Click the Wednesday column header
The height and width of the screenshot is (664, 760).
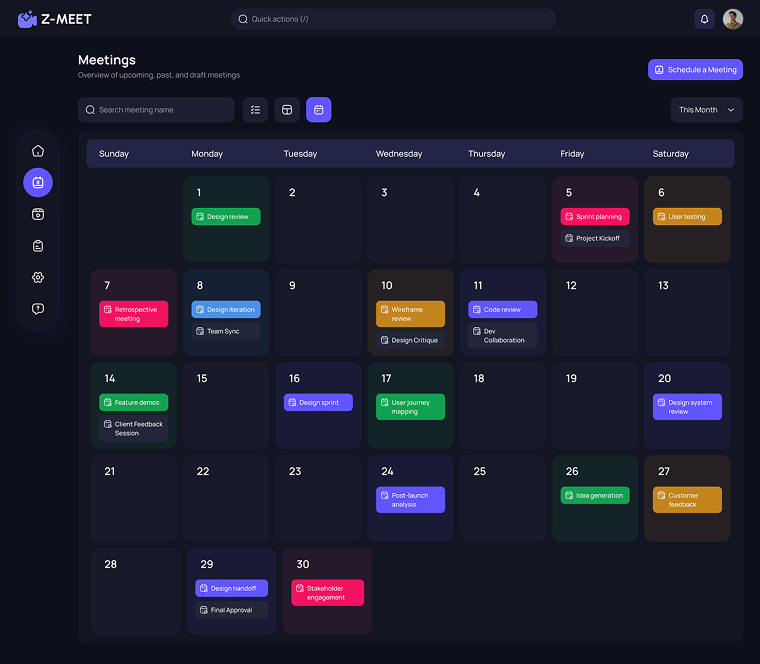[399, 154]
